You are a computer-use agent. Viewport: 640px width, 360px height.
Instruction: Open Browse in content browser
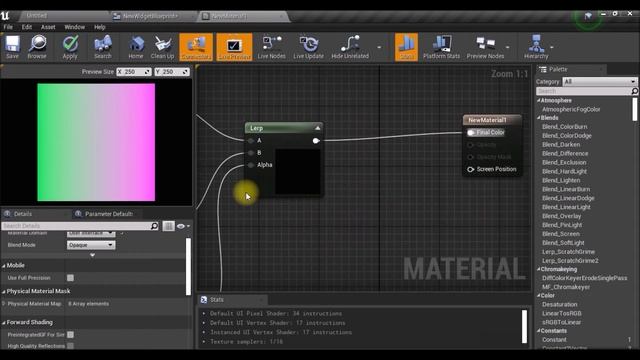coord(37,47)
